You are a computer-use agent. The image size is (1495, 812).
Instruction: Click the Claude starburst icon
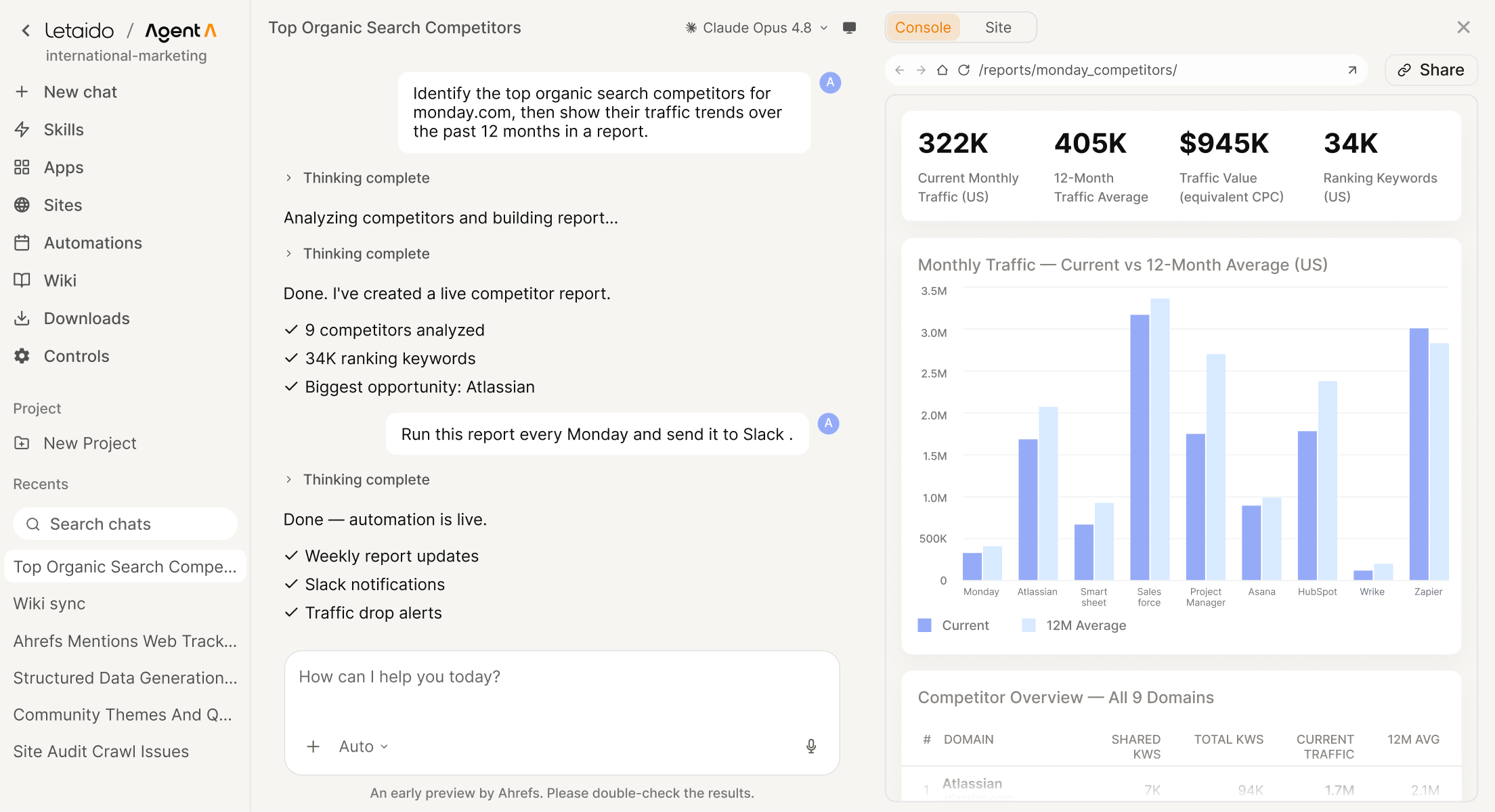[691, 28]
